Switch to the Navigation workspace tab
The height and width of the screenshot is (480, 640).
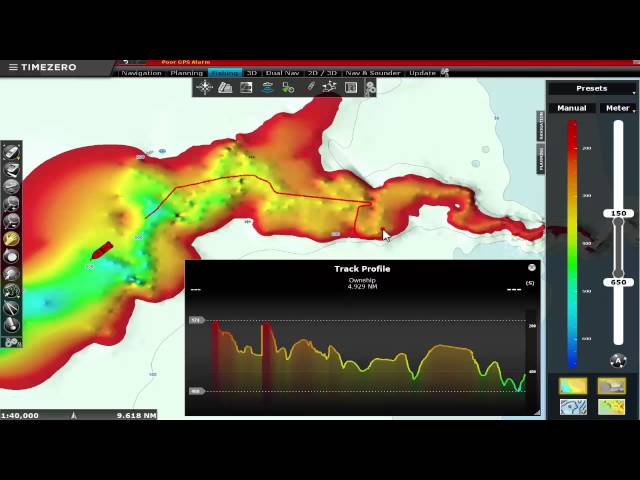(x=141, y=73)
